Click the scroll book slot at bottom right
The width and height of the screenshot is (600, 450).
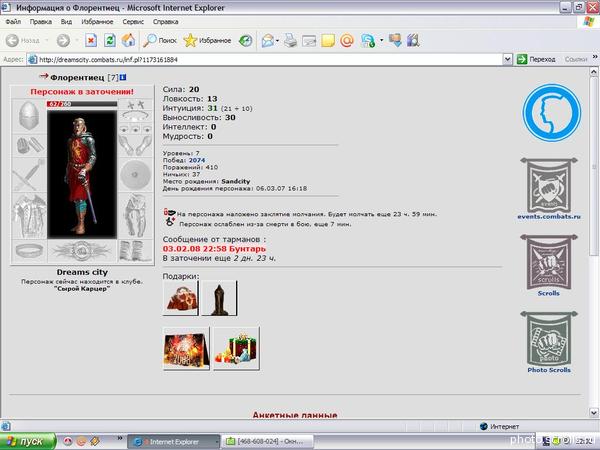135,251
